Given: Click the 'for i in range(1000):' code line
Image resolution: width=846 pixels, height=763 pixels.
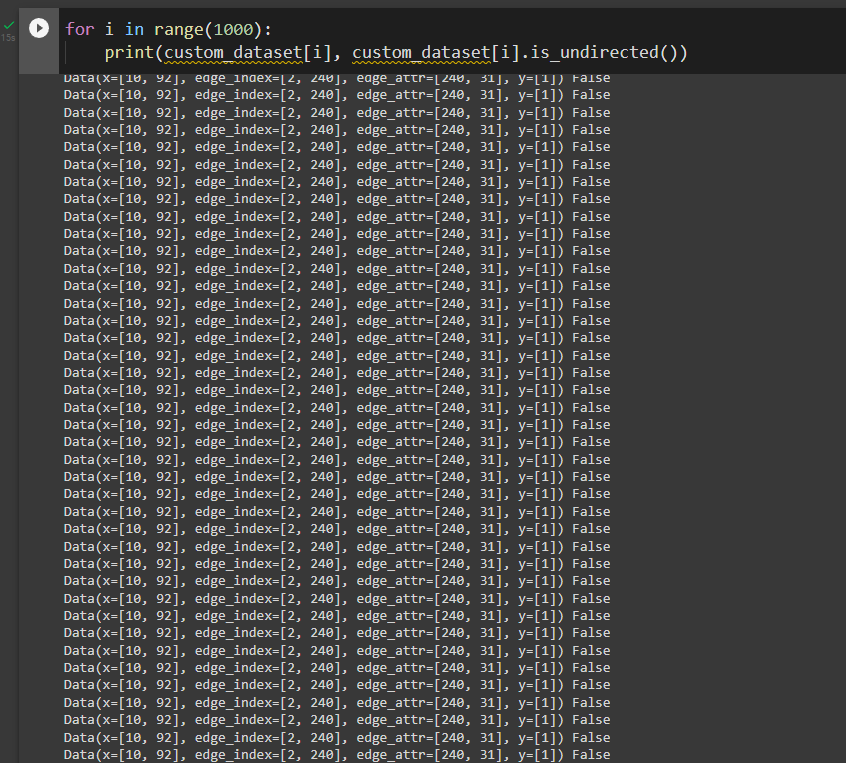Looking at the screenshot, I should coord(168,29).
